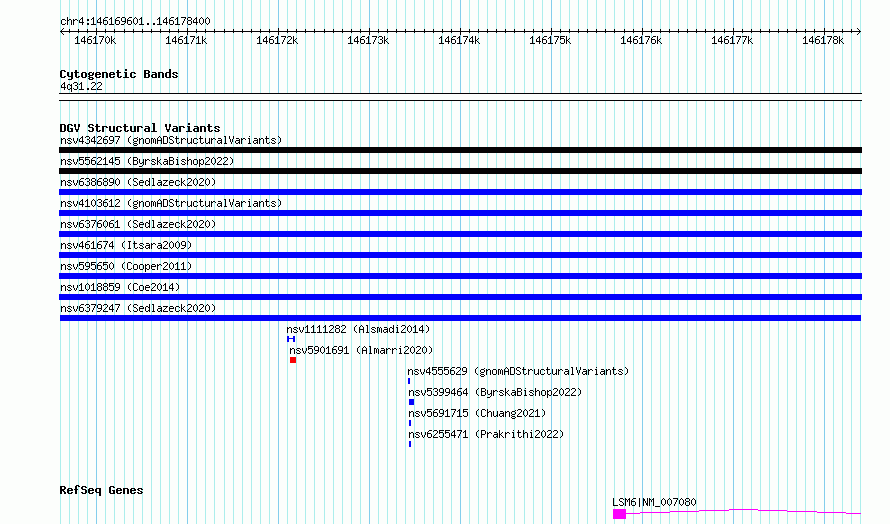
Task: Open the nsv461674 (Itsara2009) label
Action: pos(126,245)
